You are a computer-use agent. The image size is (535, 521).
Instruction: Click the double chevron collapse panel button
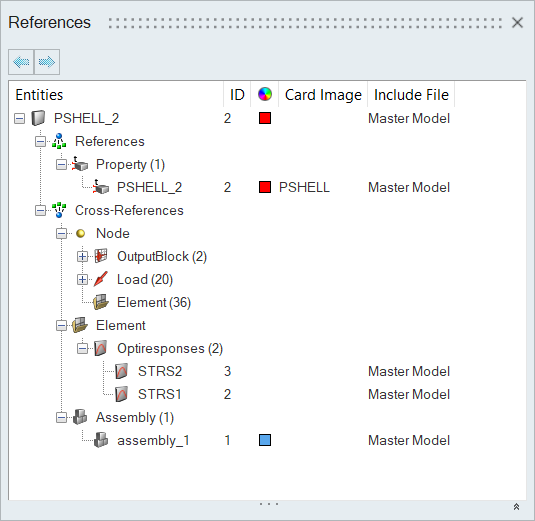coord(516,507)
